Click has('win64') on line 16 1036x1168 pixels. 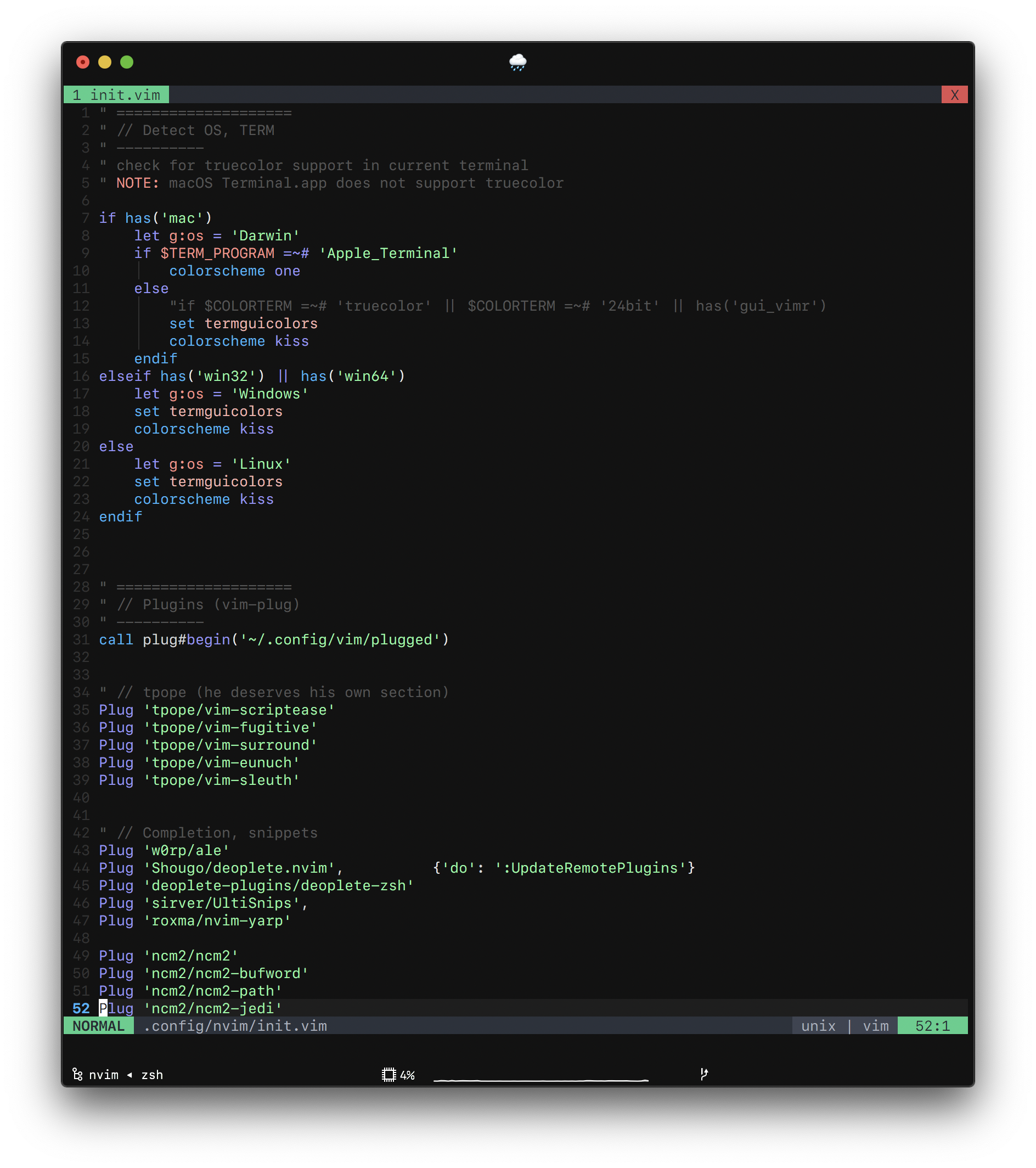pyautogui.click(x=353, y=376)
